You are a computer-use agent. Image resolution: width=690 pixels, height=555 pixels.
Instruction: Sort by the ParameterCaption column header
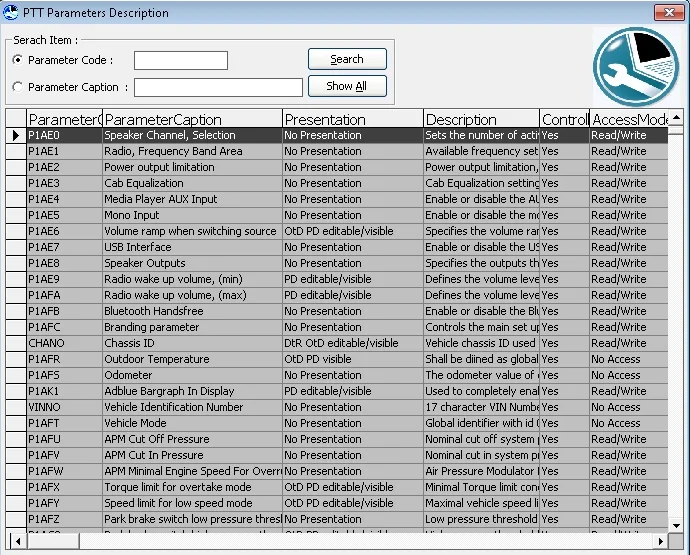[x=192, y=119]
